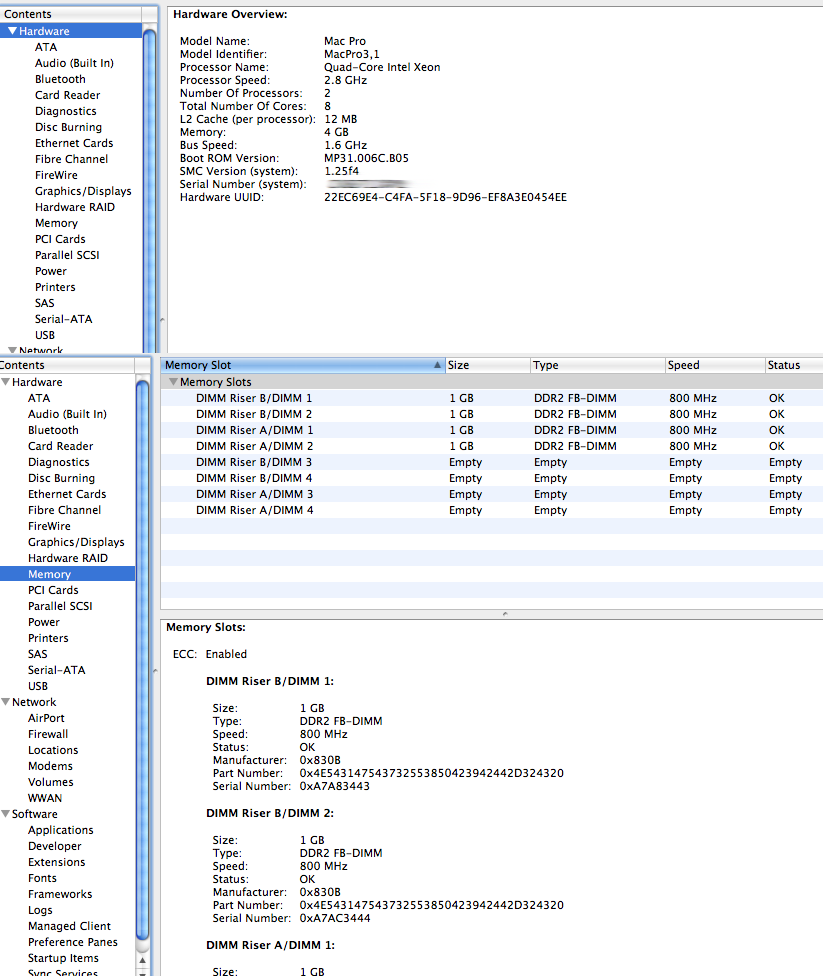Select Diagnostics in the lower Contents list
The image size is (823, 976).
pyautogui.click(x=59, y=462)
